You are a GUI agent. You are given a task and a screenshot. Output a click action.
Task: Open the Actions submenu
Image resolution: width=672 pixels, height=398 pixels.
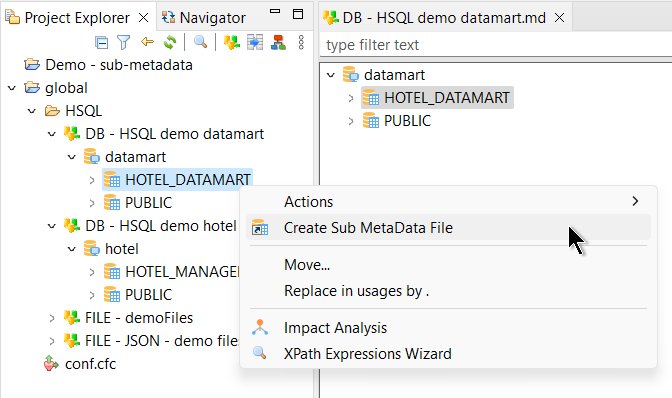[x=448, y=201]
